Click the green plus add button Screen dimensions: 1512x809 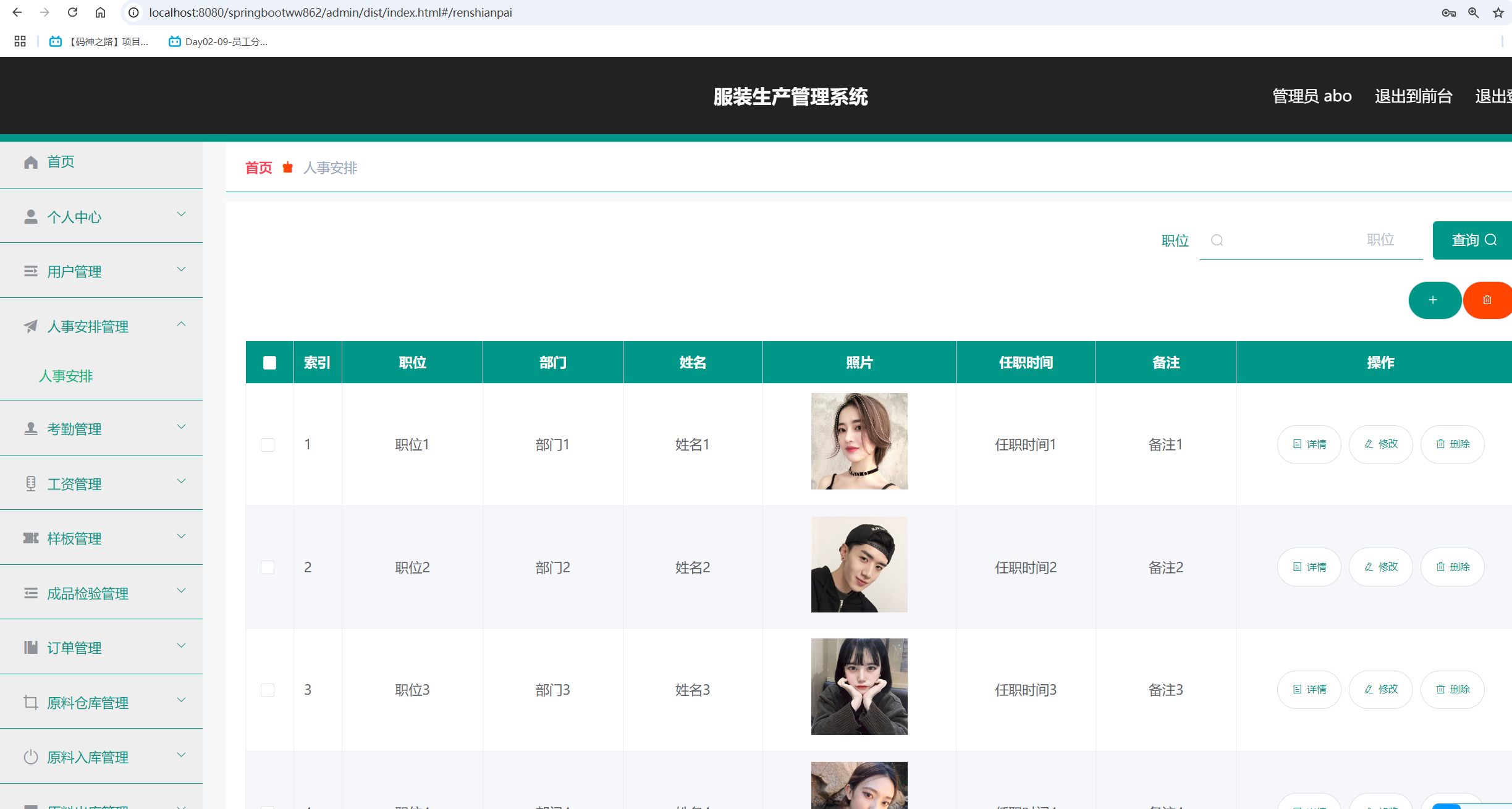[1434, 300]
